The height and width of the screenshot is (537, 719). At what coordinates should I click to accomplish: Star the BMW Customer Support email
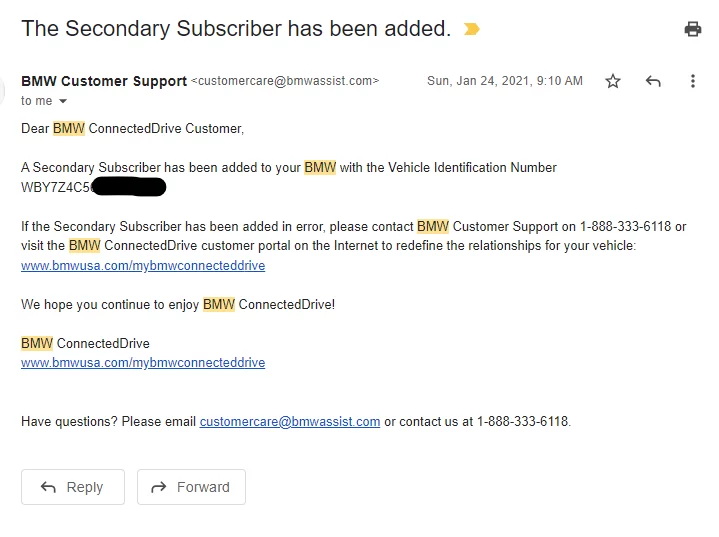(613, 81)
